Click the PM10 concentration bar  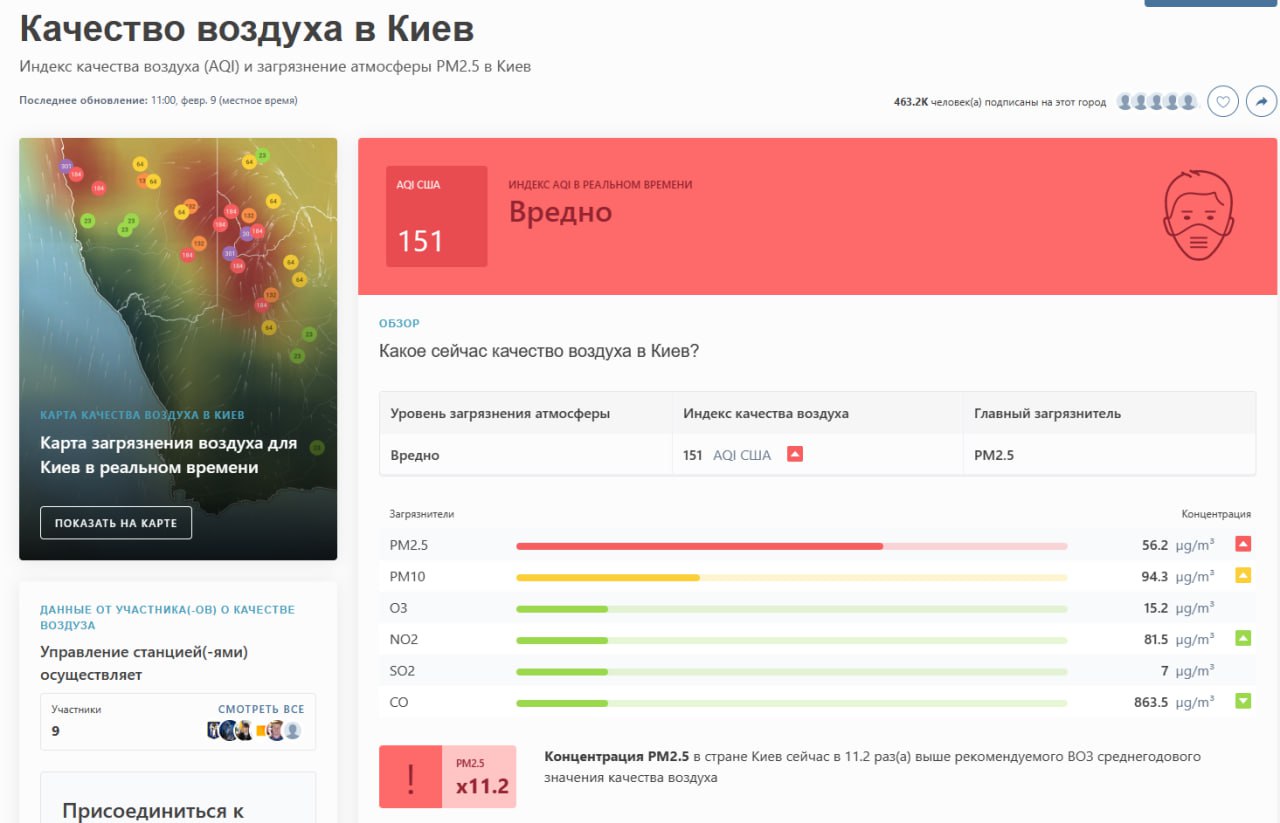(x=791, y=577)
